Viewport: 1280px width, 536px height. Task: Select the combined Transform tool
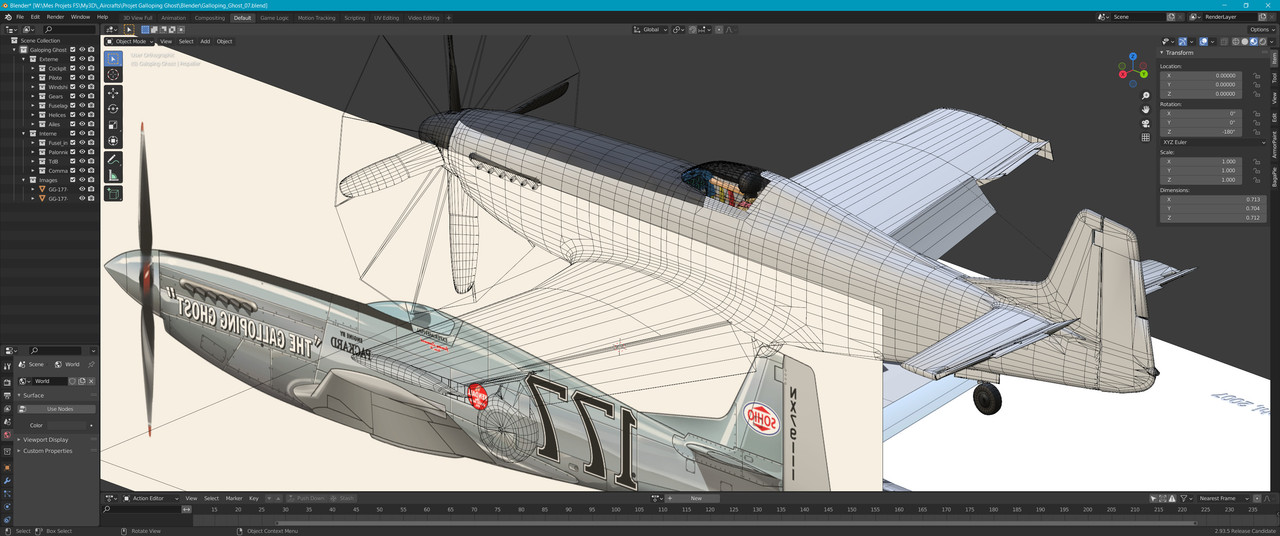(x=113, y=141)
